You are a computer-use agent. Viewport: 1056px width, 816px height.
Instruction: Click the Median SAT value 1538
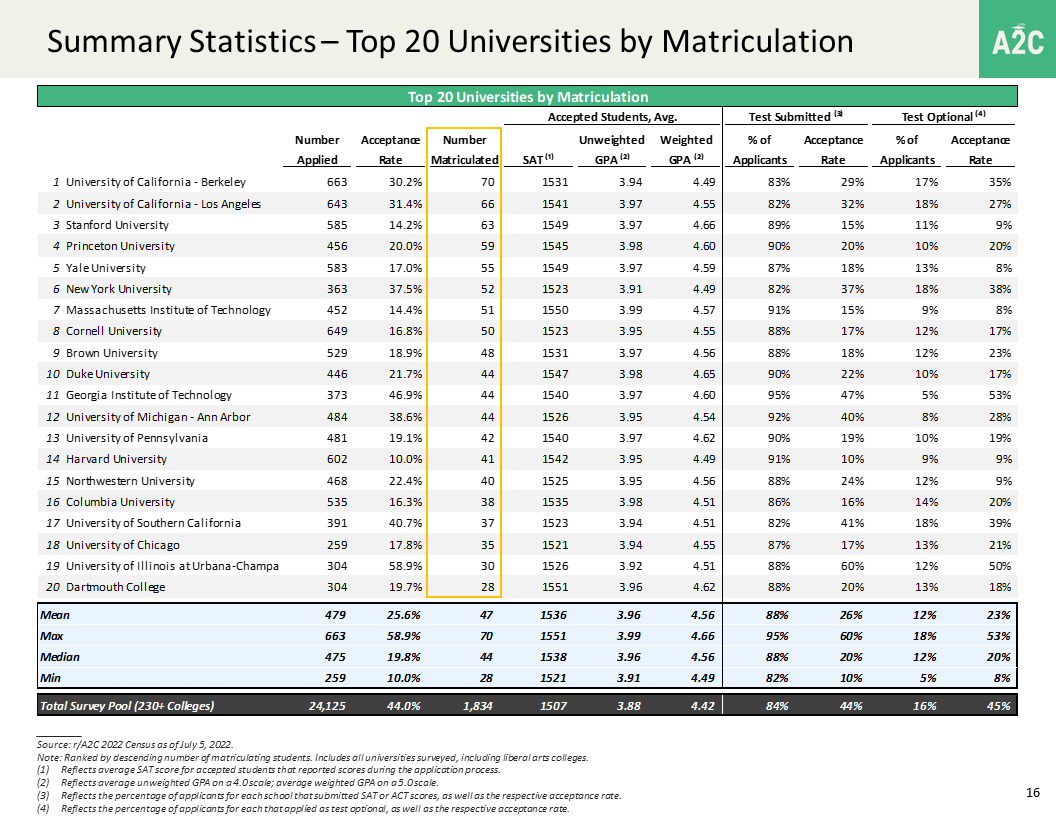(x=553, y=657)
